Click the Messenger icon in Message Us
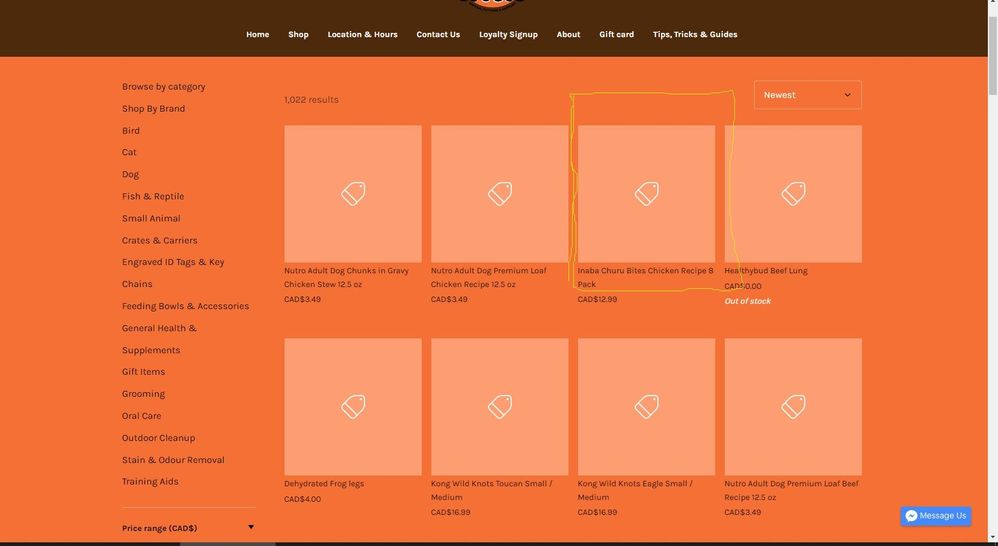 point(911,516)
